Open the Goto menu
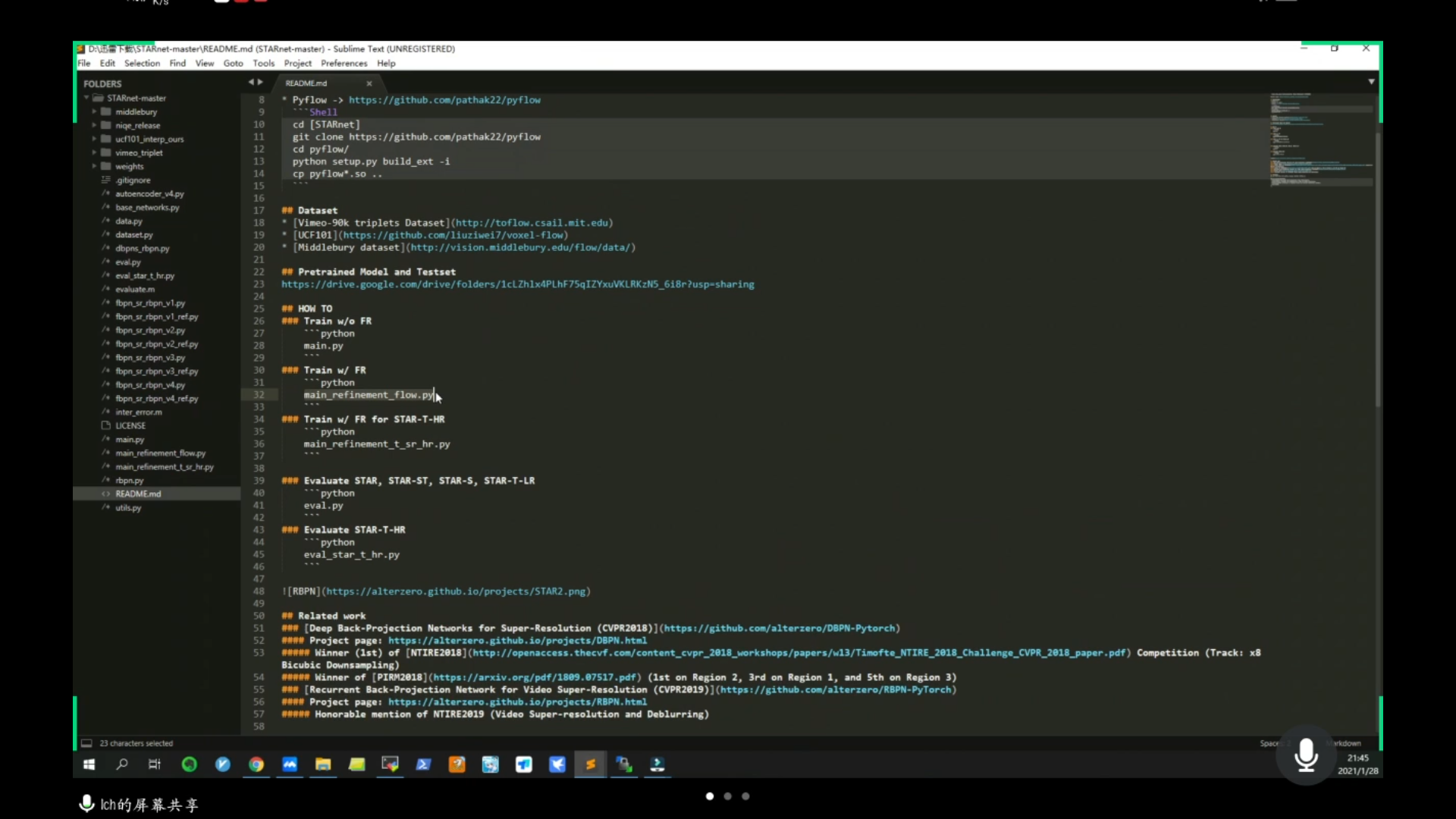Viewport: 1456px width, 819px height. point(233,64)
